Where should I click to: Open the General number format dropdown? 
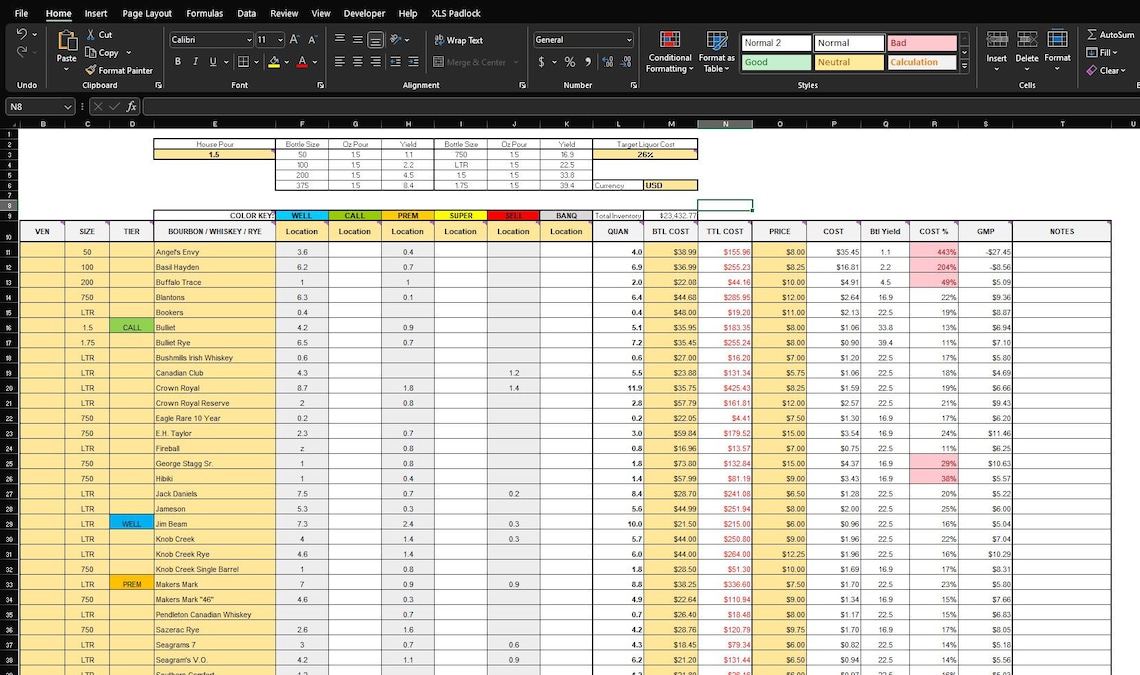coord(628,40)
